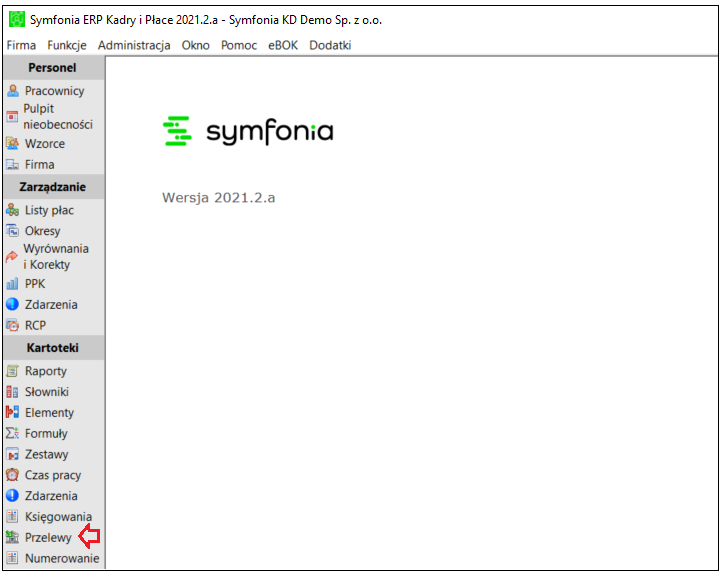Open Zdarzenia label in Kartoteki section
This screenshot has height=575, width=726.
[x=51, y=496]
